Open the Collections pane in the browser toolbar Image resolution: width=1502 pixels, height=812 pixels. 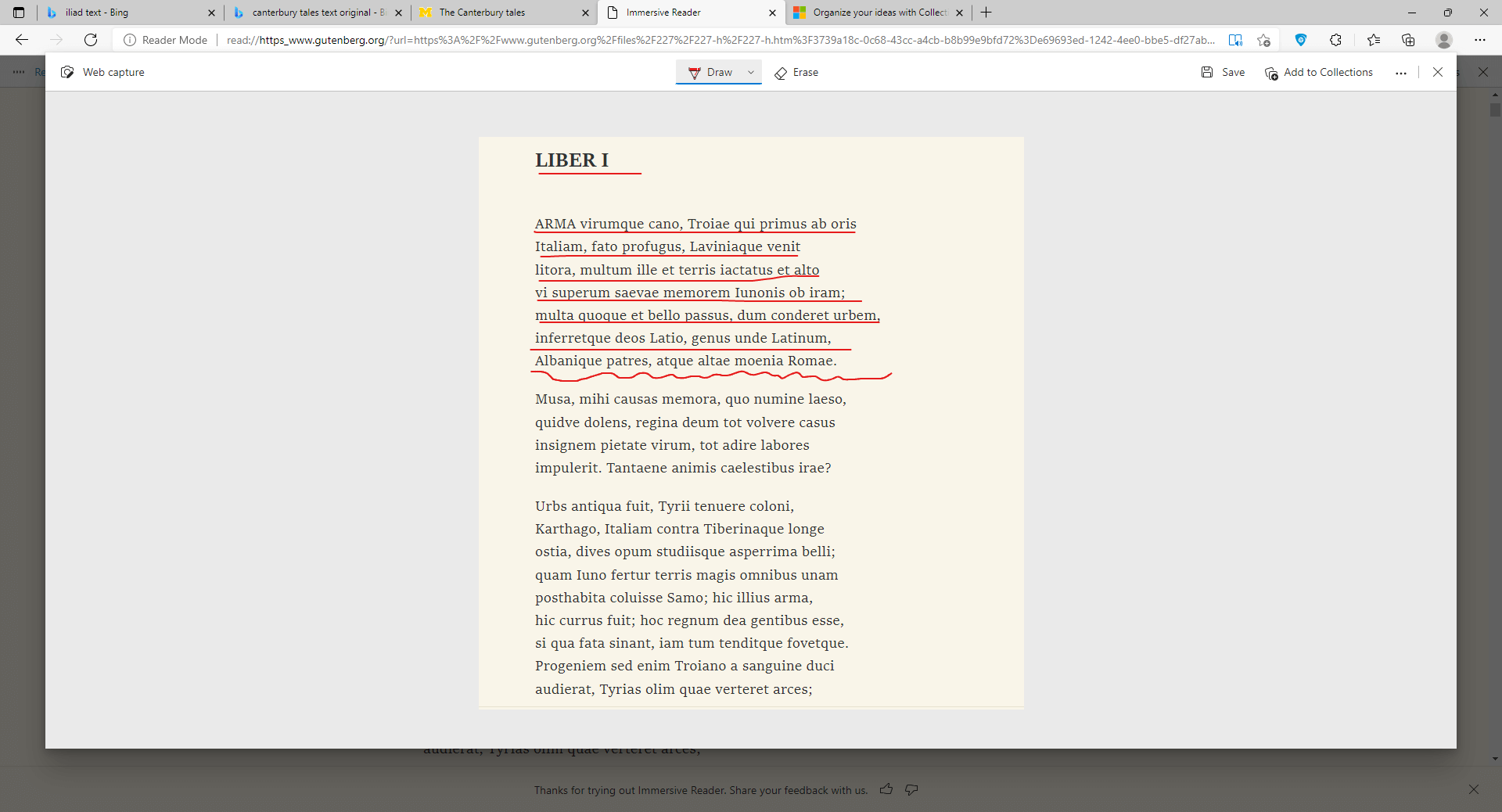(1408, 40)
